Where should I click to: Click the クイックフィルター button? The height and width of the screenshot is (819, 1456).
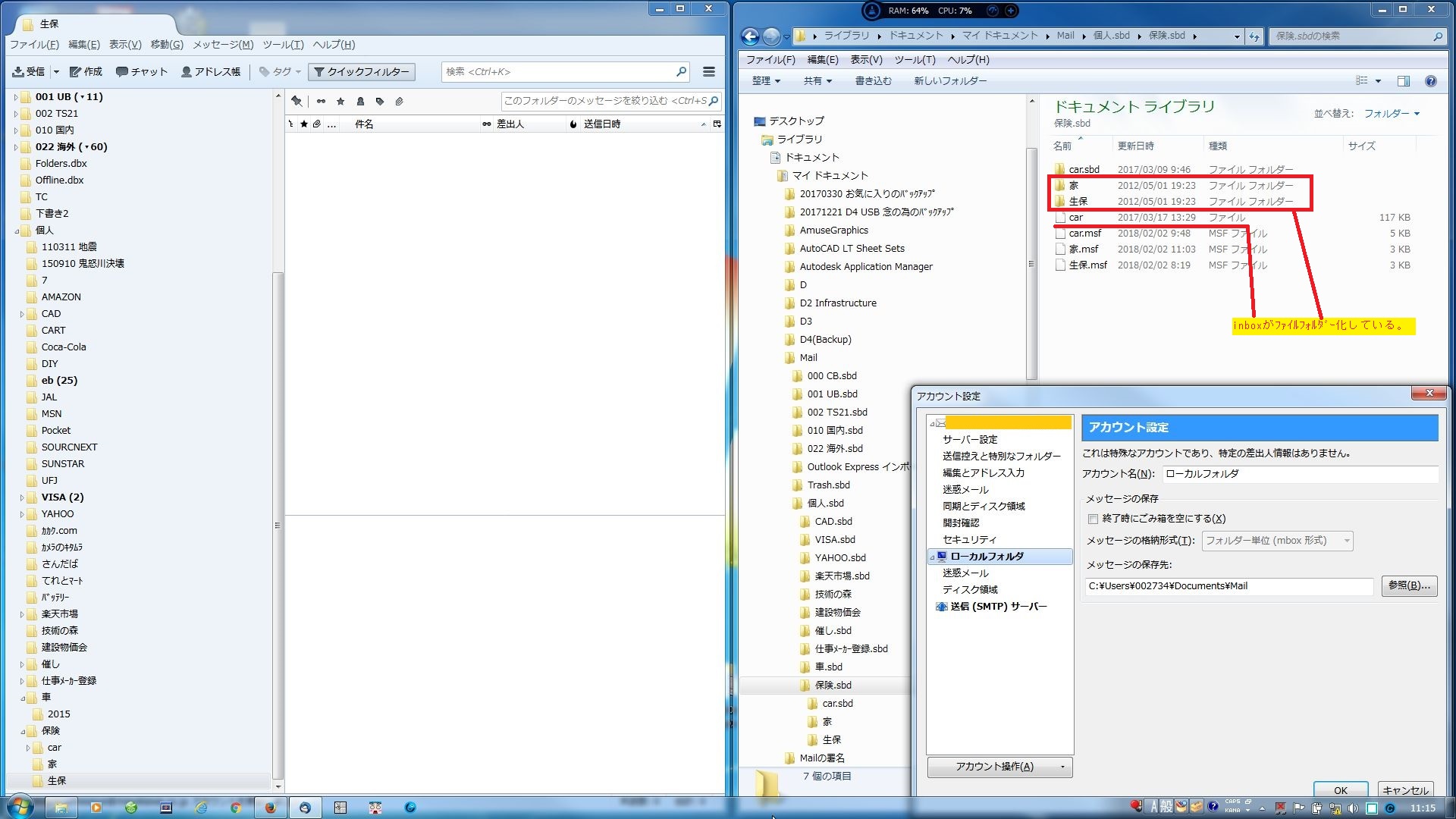coord(362,72)
